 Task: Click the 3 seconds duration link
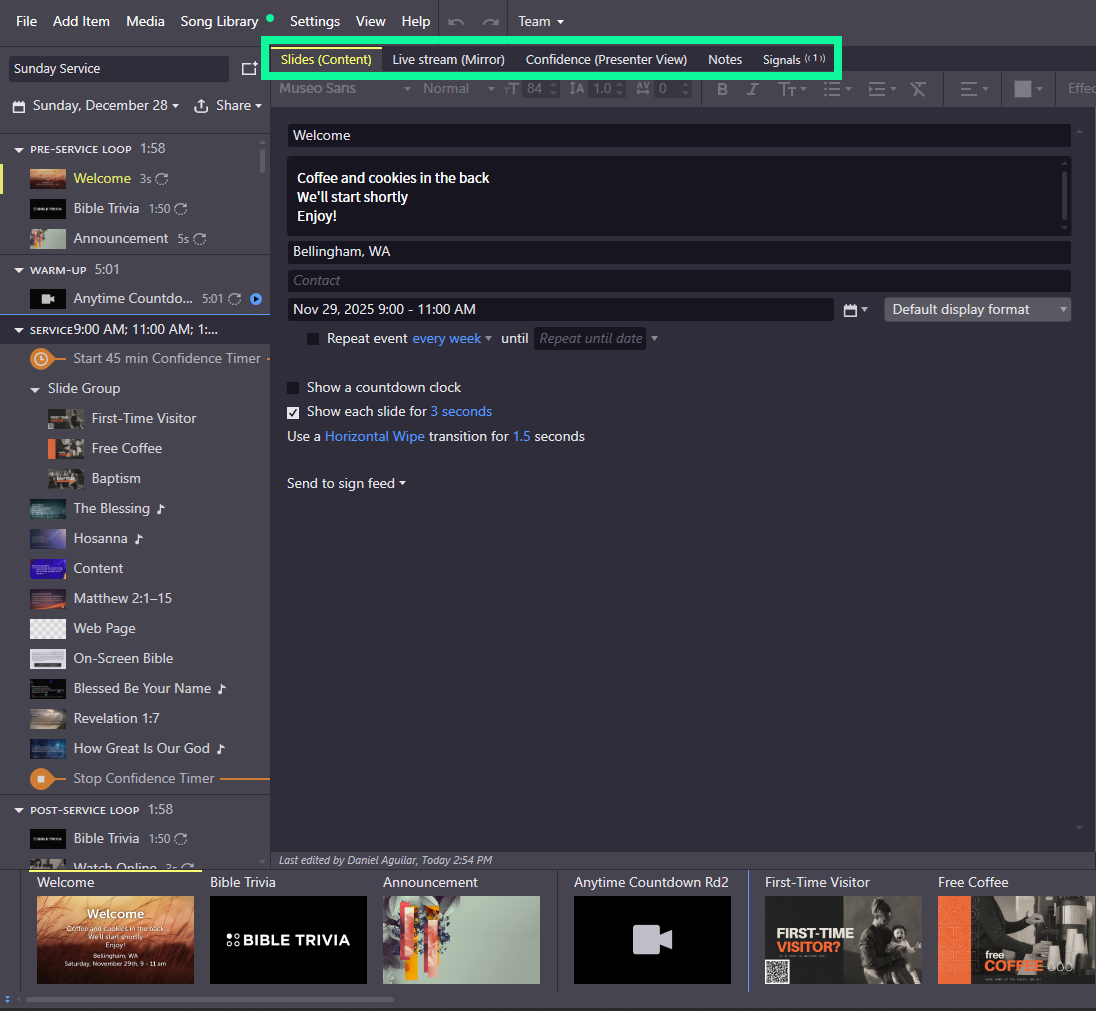click(x=461, y=412)
